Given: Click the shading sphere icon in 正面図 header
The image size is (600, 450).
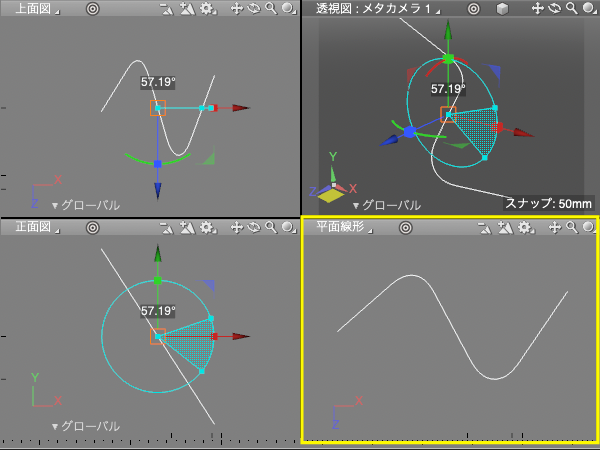Looking at the screenshot, I should [x=288, y=228].
